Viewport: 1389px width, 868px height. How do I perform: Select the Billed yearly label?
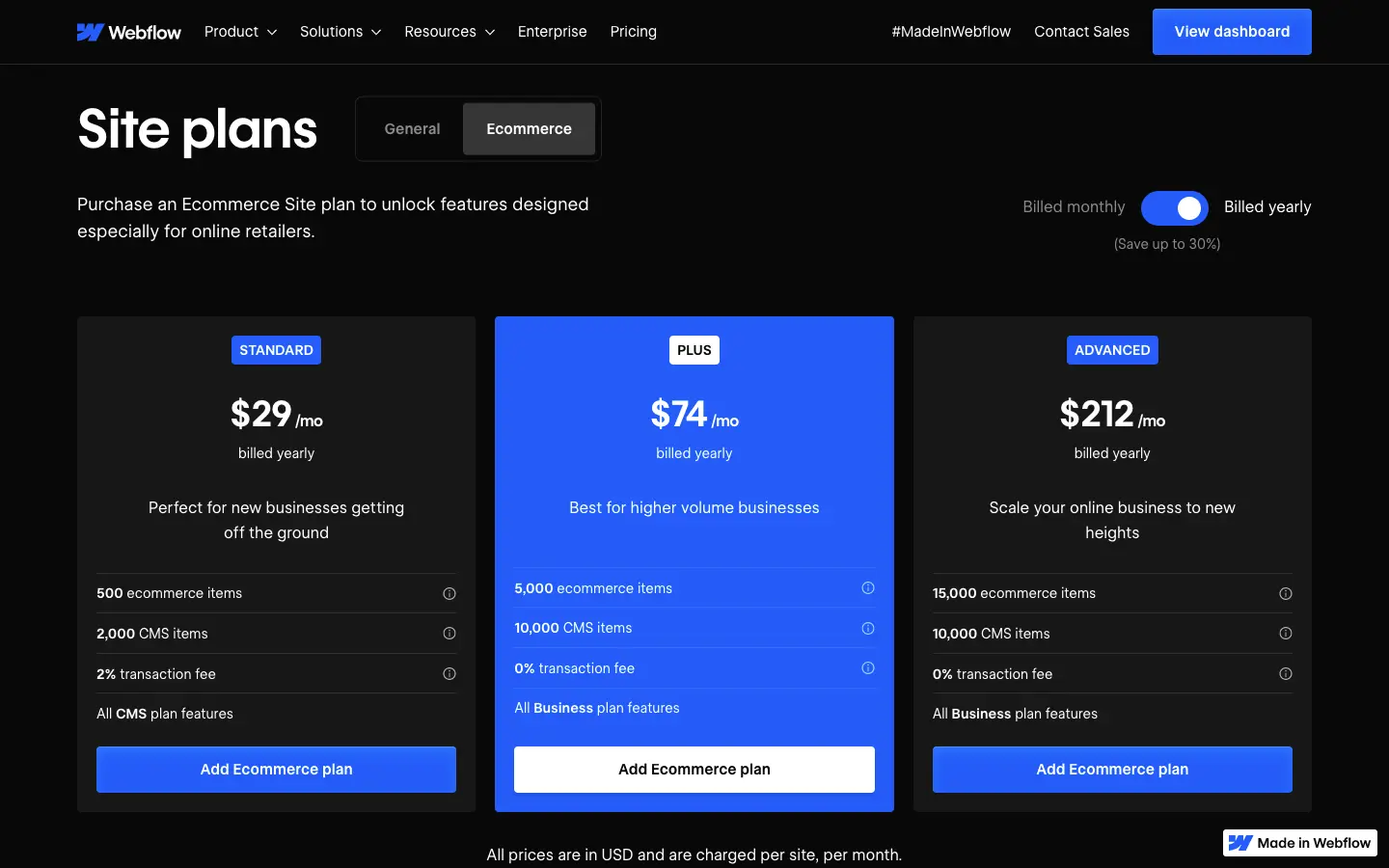click(1267, 207)
